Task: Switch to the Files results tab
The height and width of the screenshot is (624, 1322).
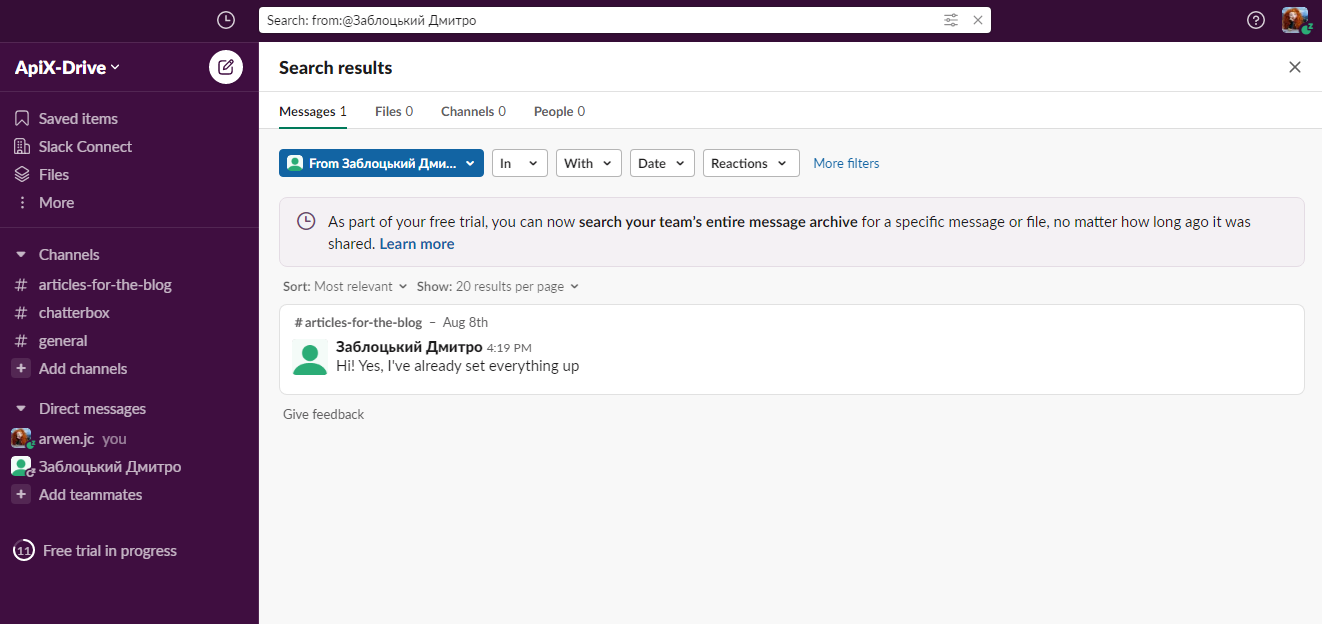Action: (394, 111)
